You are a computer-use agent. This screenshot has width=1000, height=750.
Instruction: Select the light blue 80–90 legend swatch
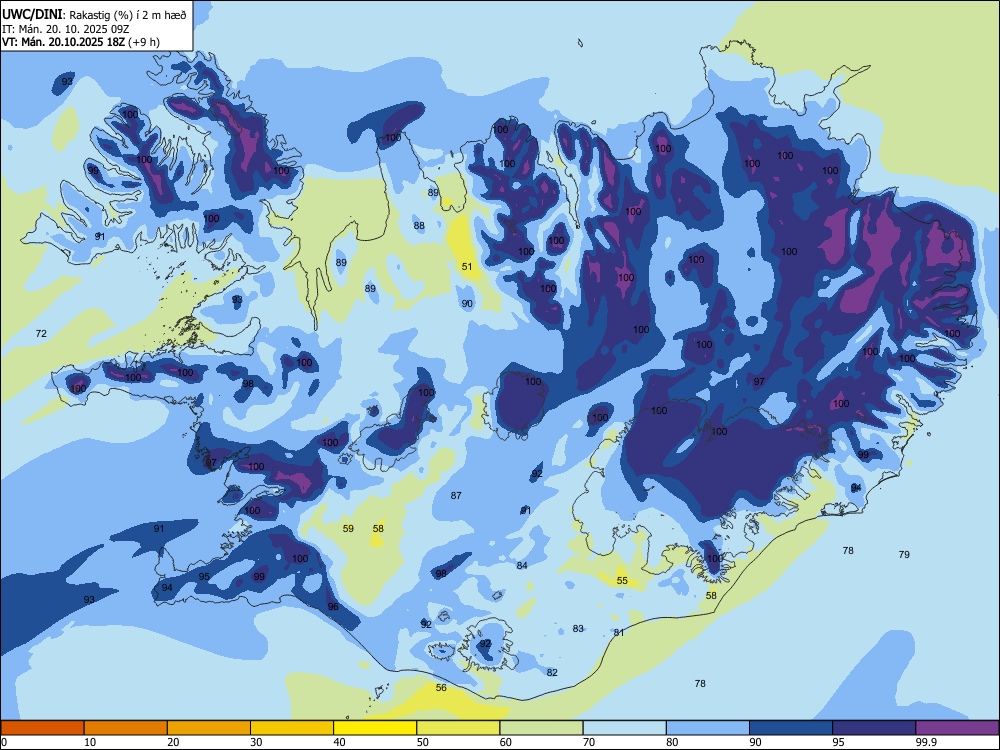click(708, 728)
